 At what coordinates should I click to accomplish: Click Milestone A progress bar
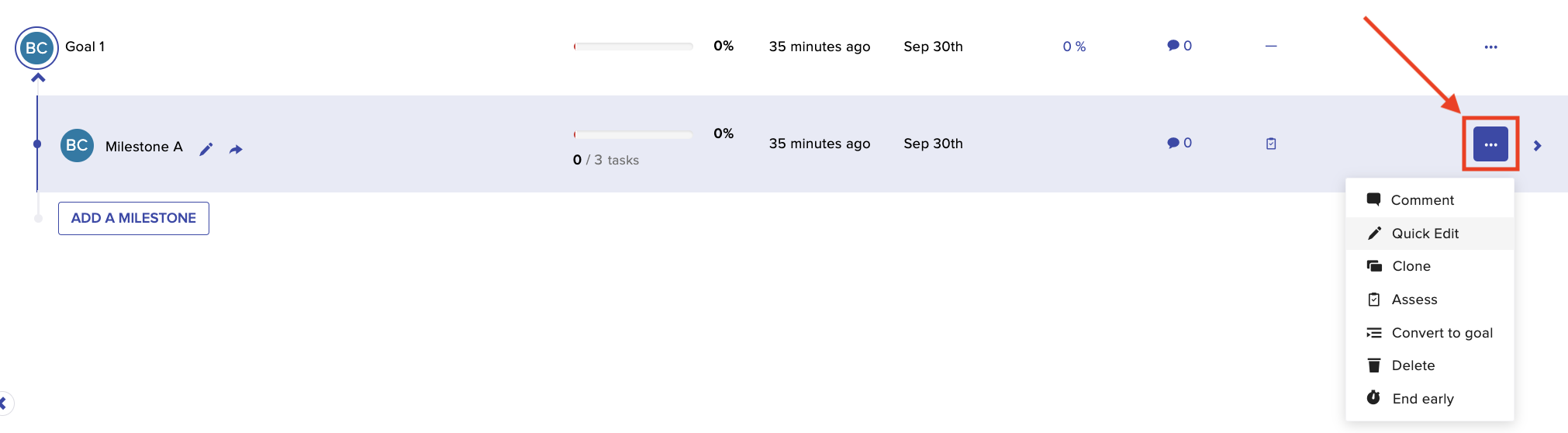coord(633,134)
